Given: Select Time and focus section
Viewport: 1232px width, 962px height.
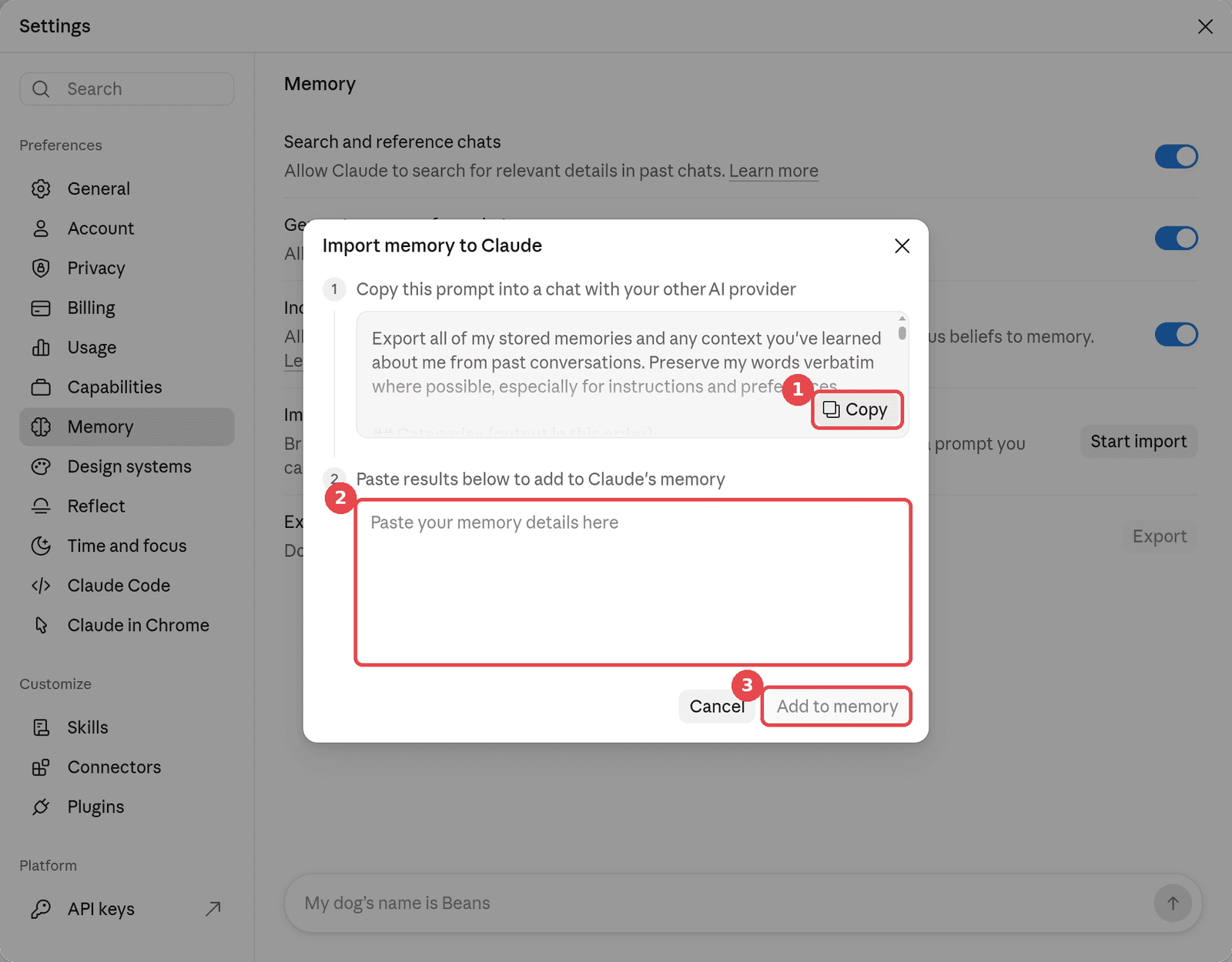Looking at the screenshot, I should point(127,546).
